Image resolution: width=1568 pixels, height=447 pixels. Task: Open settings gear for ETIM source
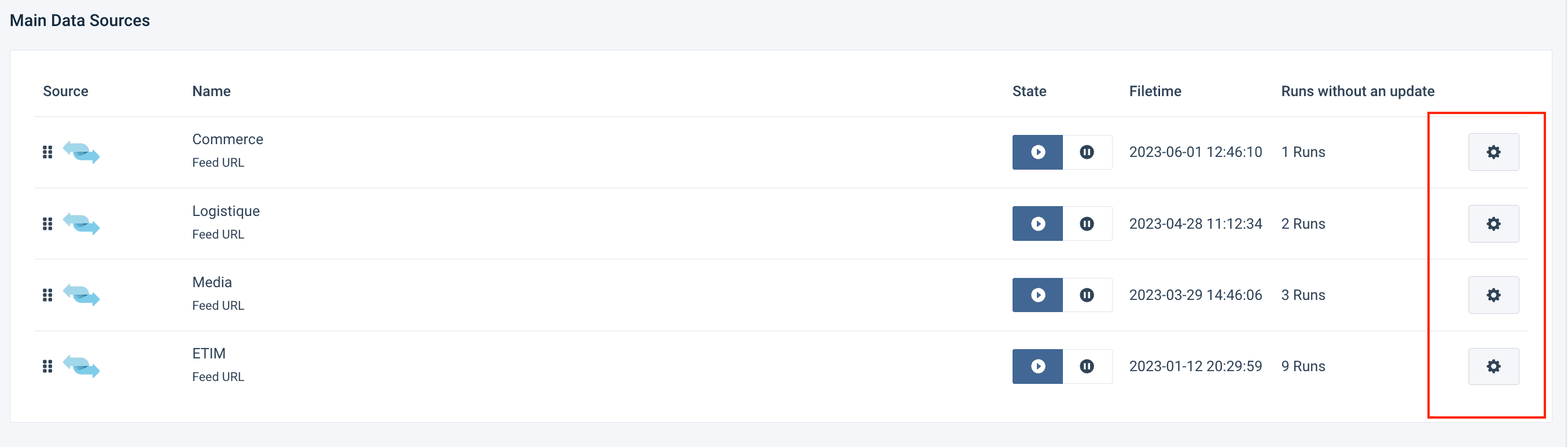coord(1493,367)
